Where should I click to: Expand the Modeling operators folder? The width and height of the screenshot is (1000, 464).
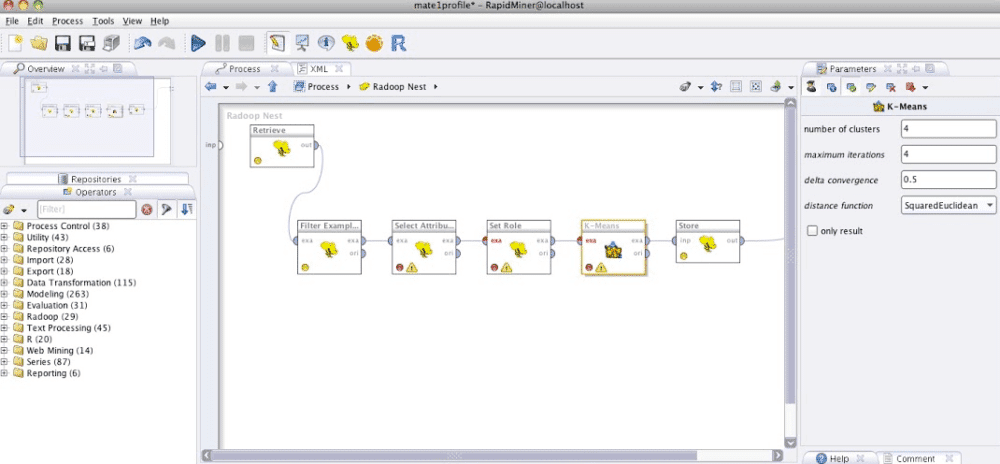point(6,295)
